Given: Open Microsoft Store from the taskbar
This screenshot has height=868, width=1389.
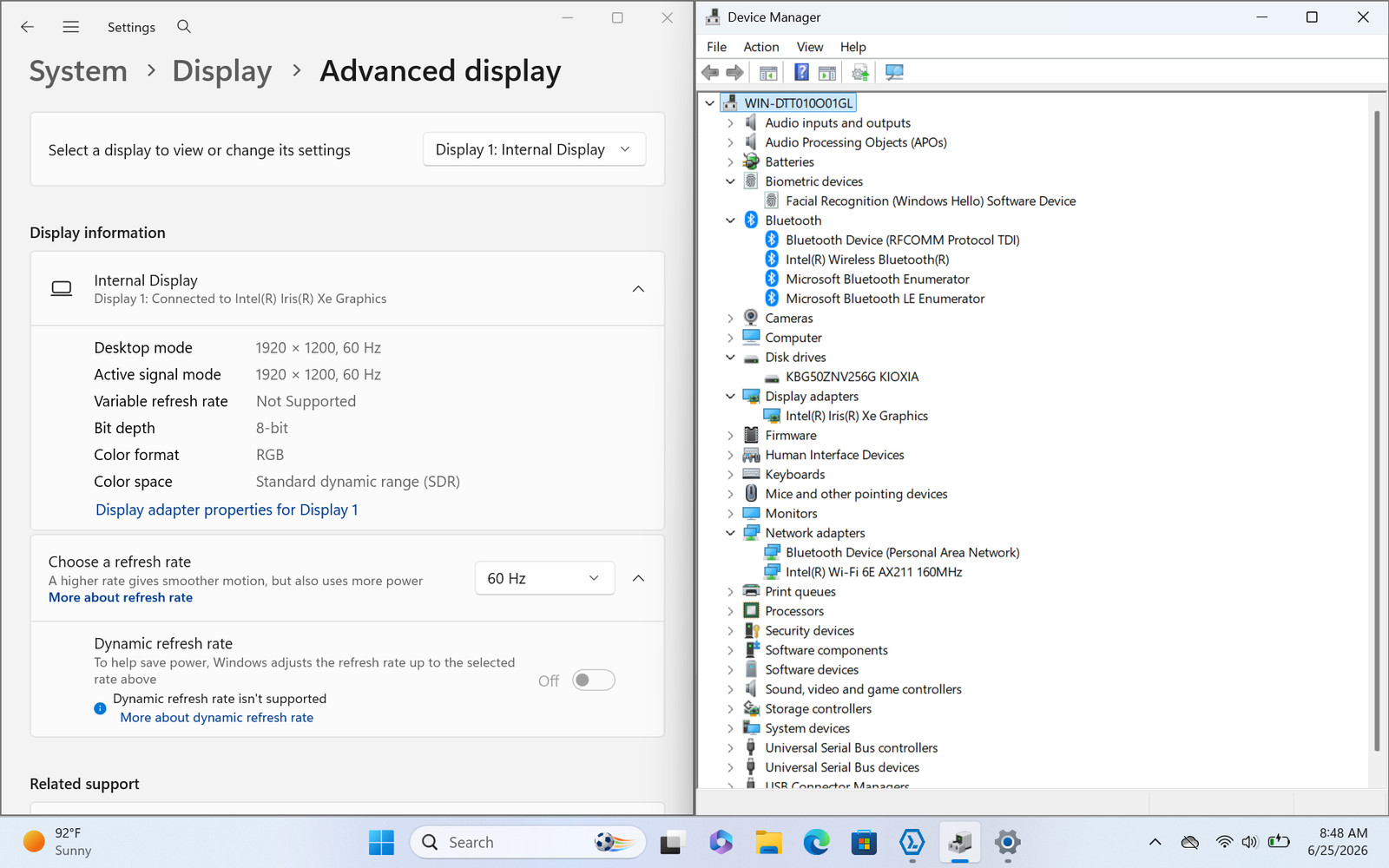Looking at the screenshot, I should tap(864, 842).
